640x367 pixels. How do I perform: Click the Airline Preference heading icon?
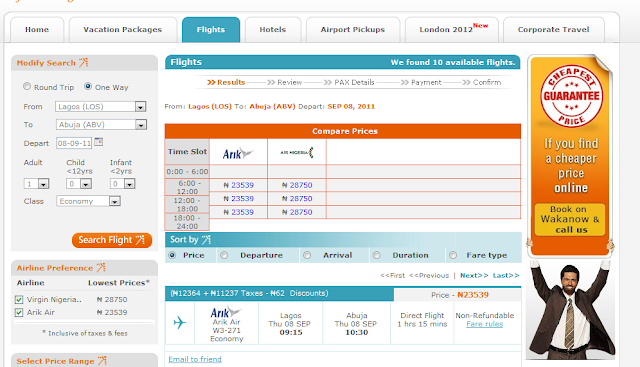tap(101, 268)
